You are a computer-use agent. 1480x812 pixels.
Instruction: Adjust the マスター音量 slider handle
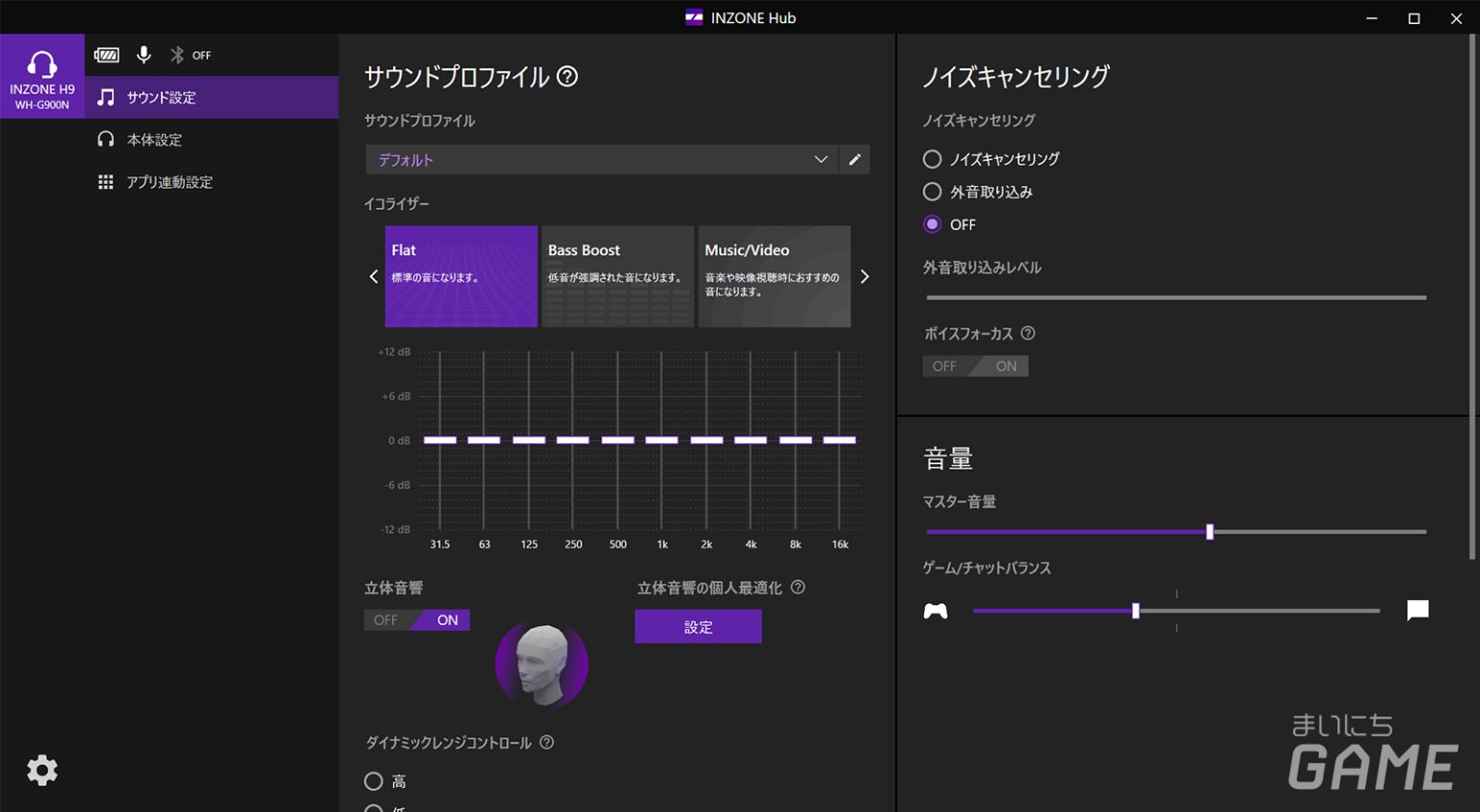pos(1210,532)
